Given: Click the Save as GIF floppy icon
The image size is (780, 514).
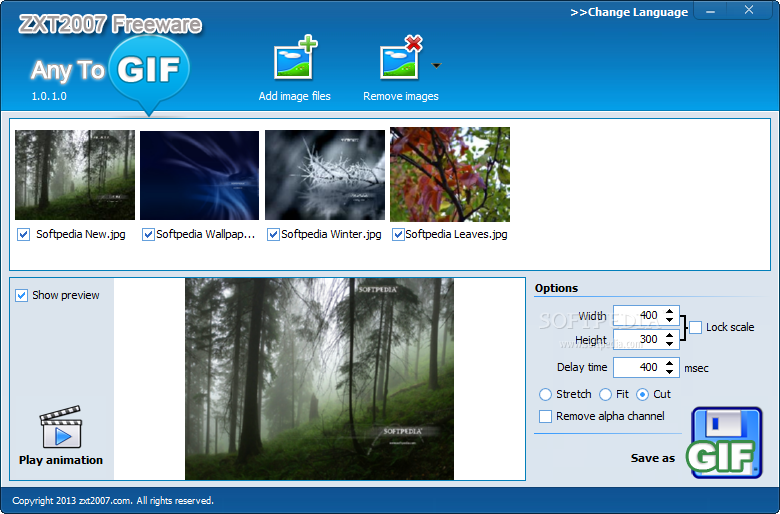Looking at the screenshot, I should pyautogui.click(x=726, y=443).
